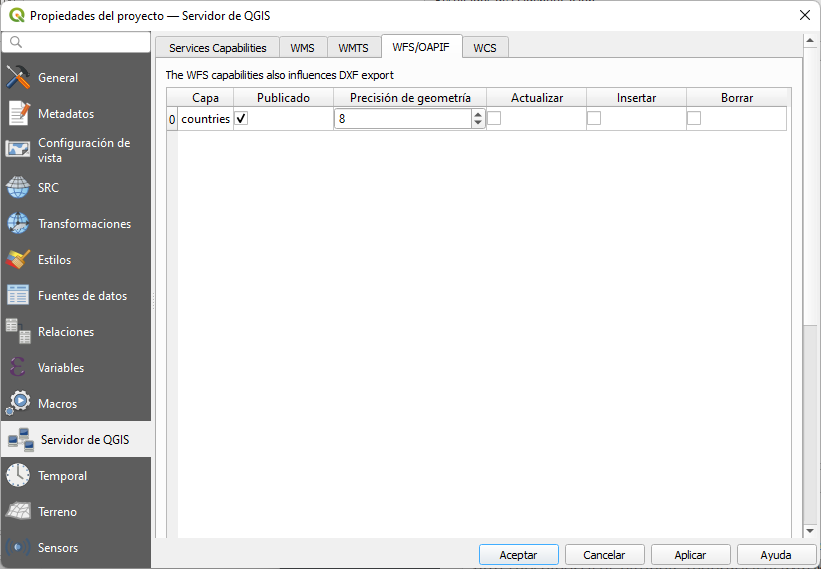This screenshot has height=569, width=821.
Task: Select row number 0 header
Action: [x=172, y=119]
